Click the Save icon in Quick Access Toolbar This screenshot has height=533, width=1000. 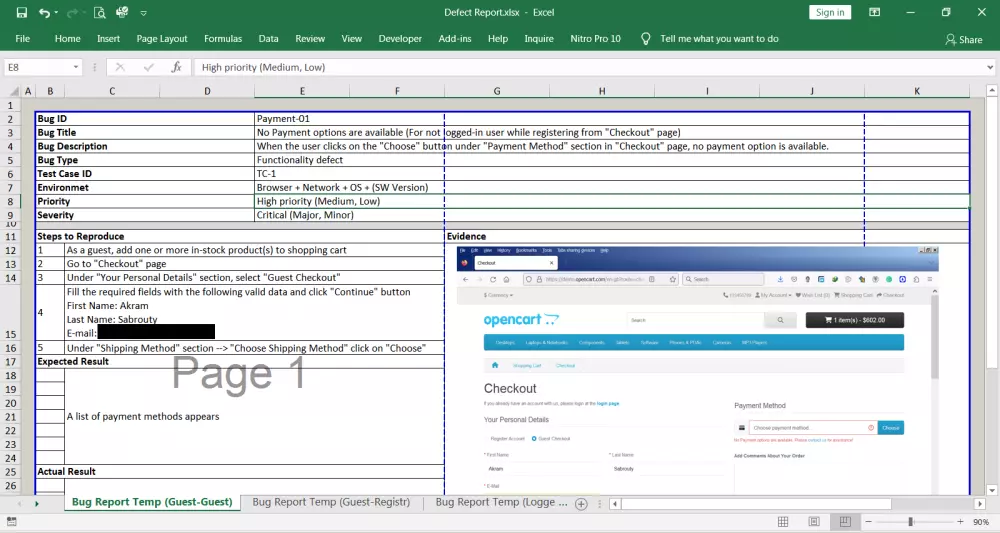pyautogui.click(x=21, y=13)
